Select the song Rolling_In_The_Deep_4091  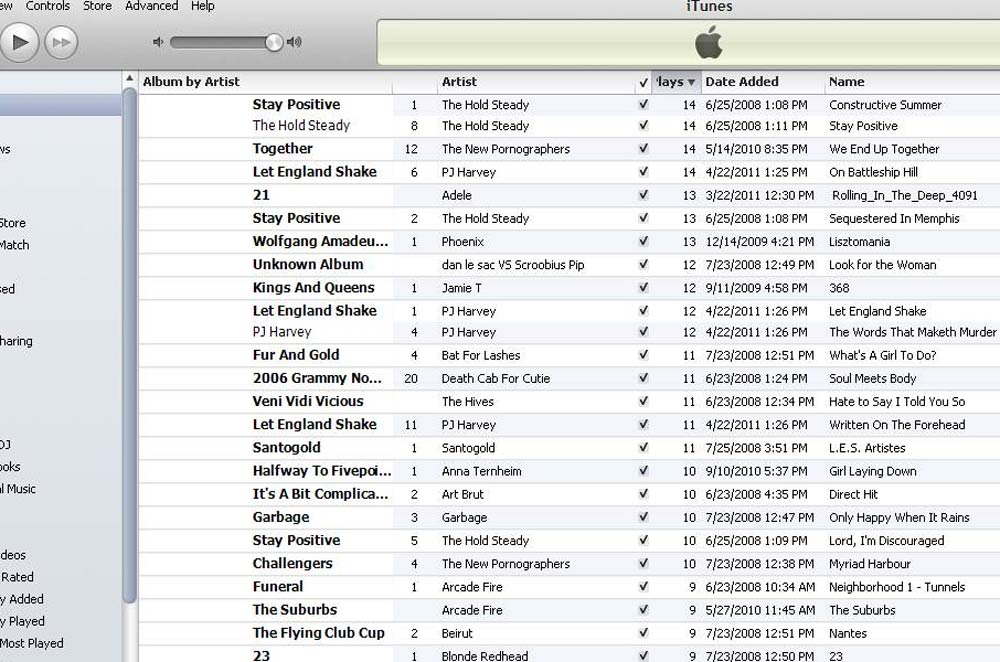coord(904,196)
